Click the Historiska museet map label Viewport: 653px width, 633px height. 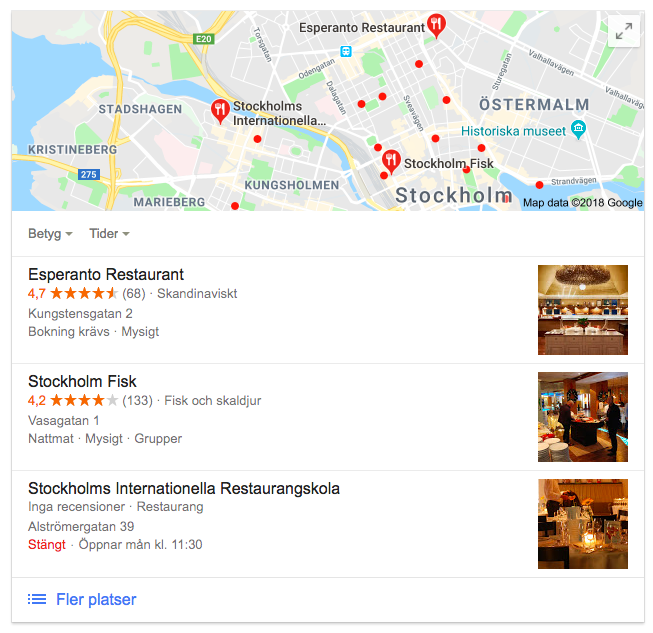[513, 131]
